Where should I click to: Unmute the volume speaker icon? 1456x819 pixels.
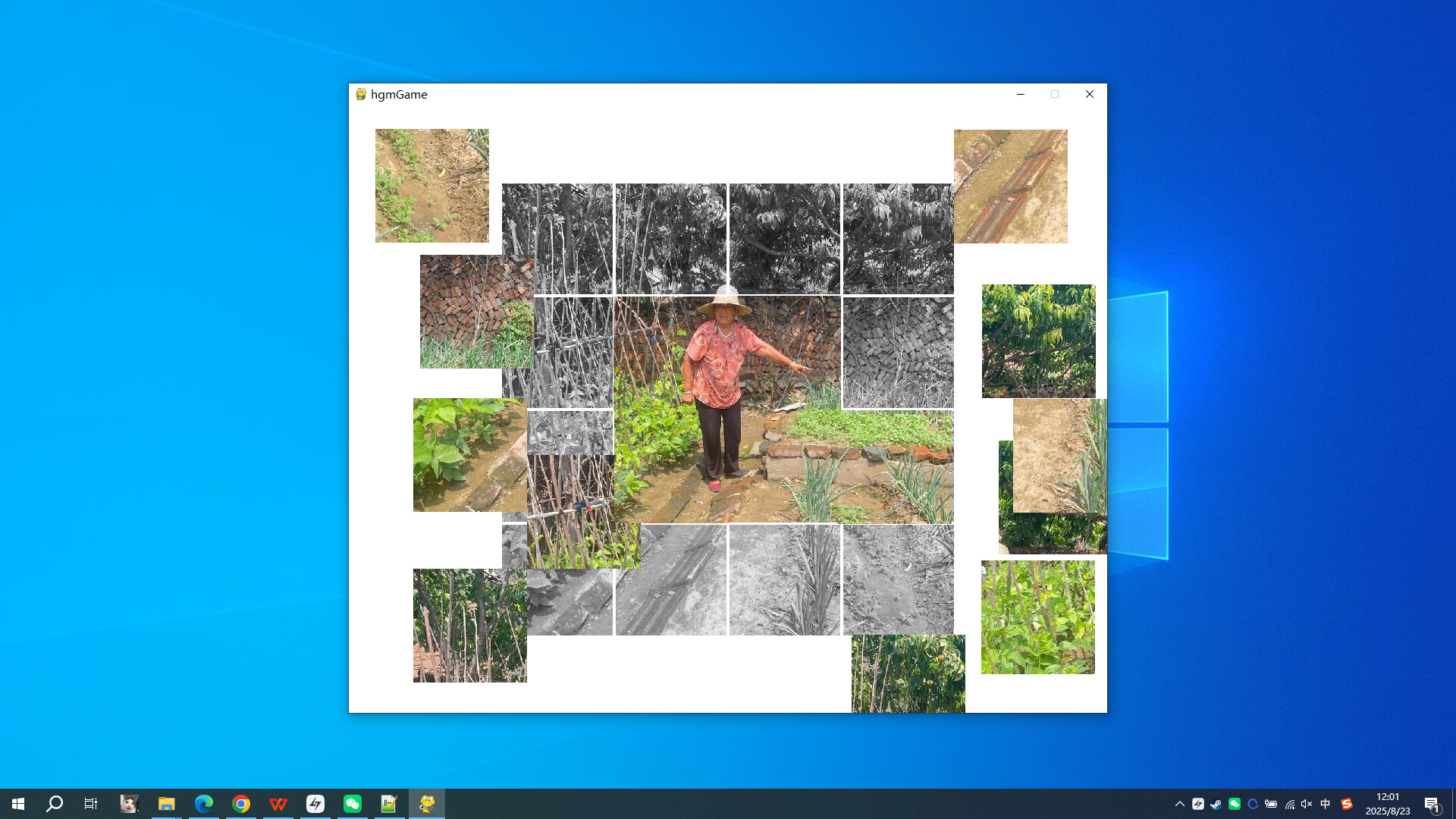(1307, 804)
